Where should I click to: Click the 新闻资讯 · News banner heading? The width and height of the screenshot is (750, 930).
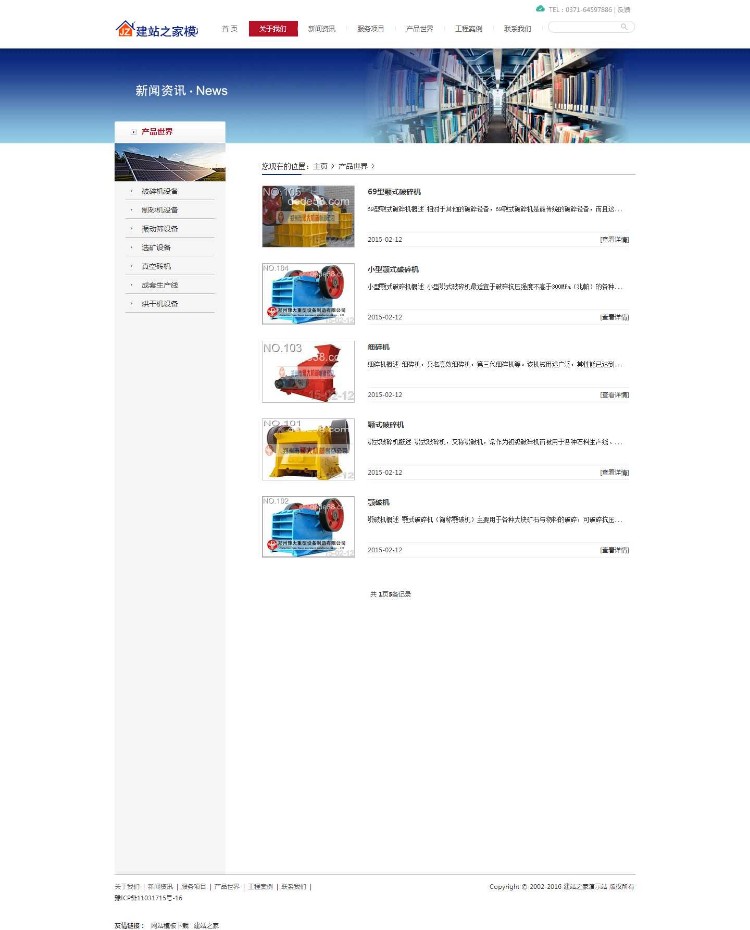point(181,91)
